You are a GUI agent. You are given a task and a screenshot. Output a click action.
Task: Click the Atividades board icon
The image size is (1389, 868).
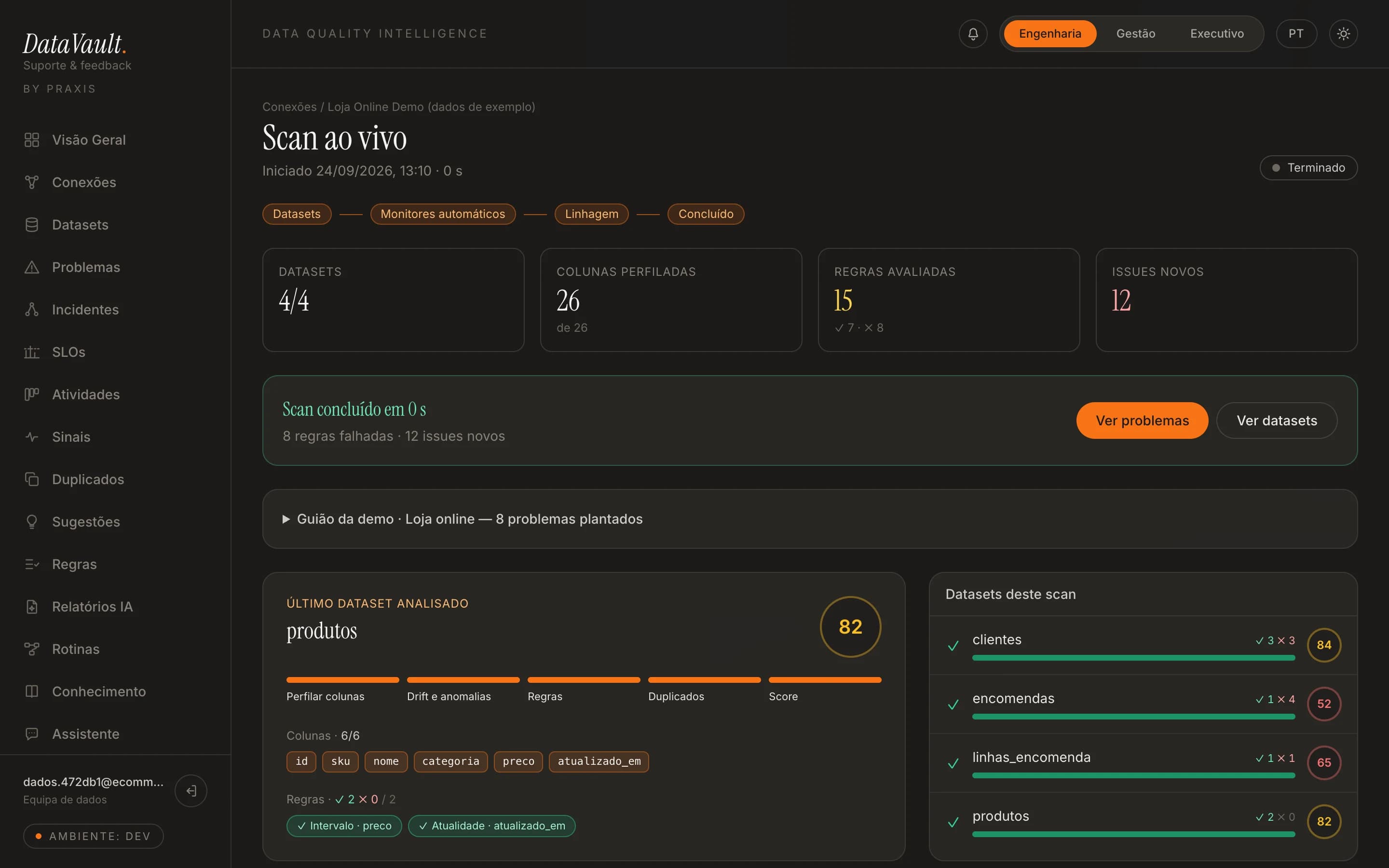click(31, 394)
